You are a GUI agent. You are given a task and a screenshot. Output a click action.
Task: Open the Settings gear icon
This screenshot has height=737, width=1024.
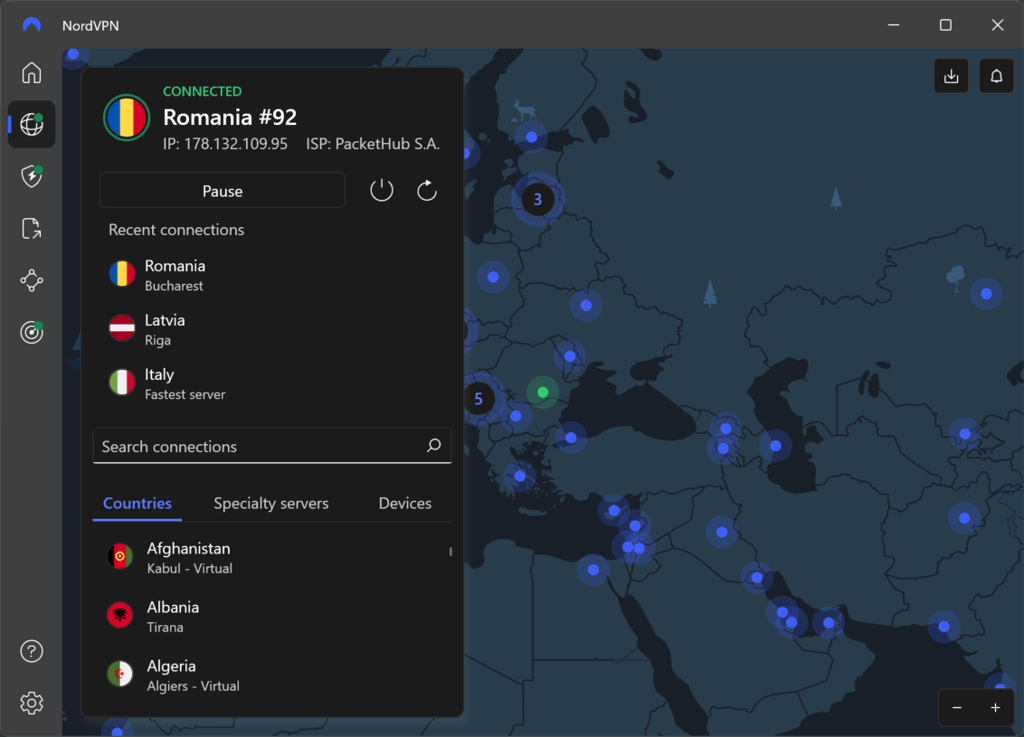point(31,703)
